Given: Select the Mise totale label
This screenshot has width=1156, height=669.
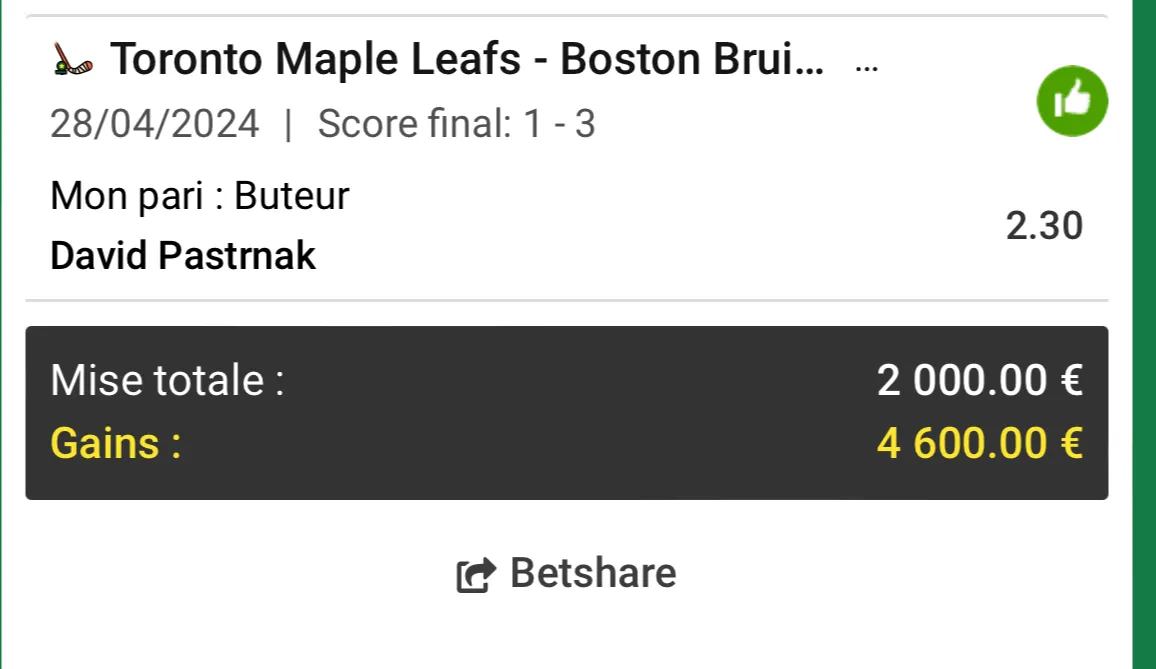Looking at the screenshot, I should [167, 380].
